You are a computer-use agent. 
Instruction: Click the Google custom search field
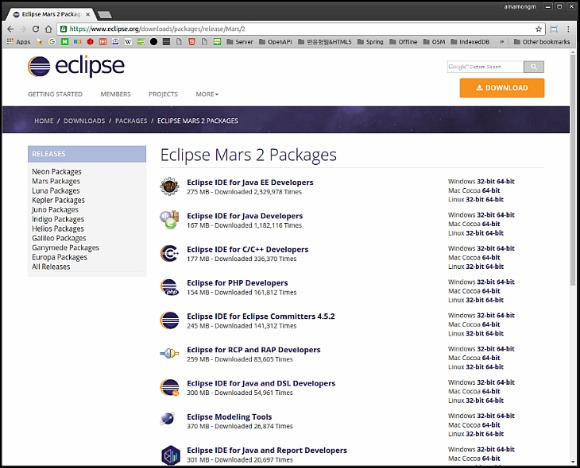point(485,67)
